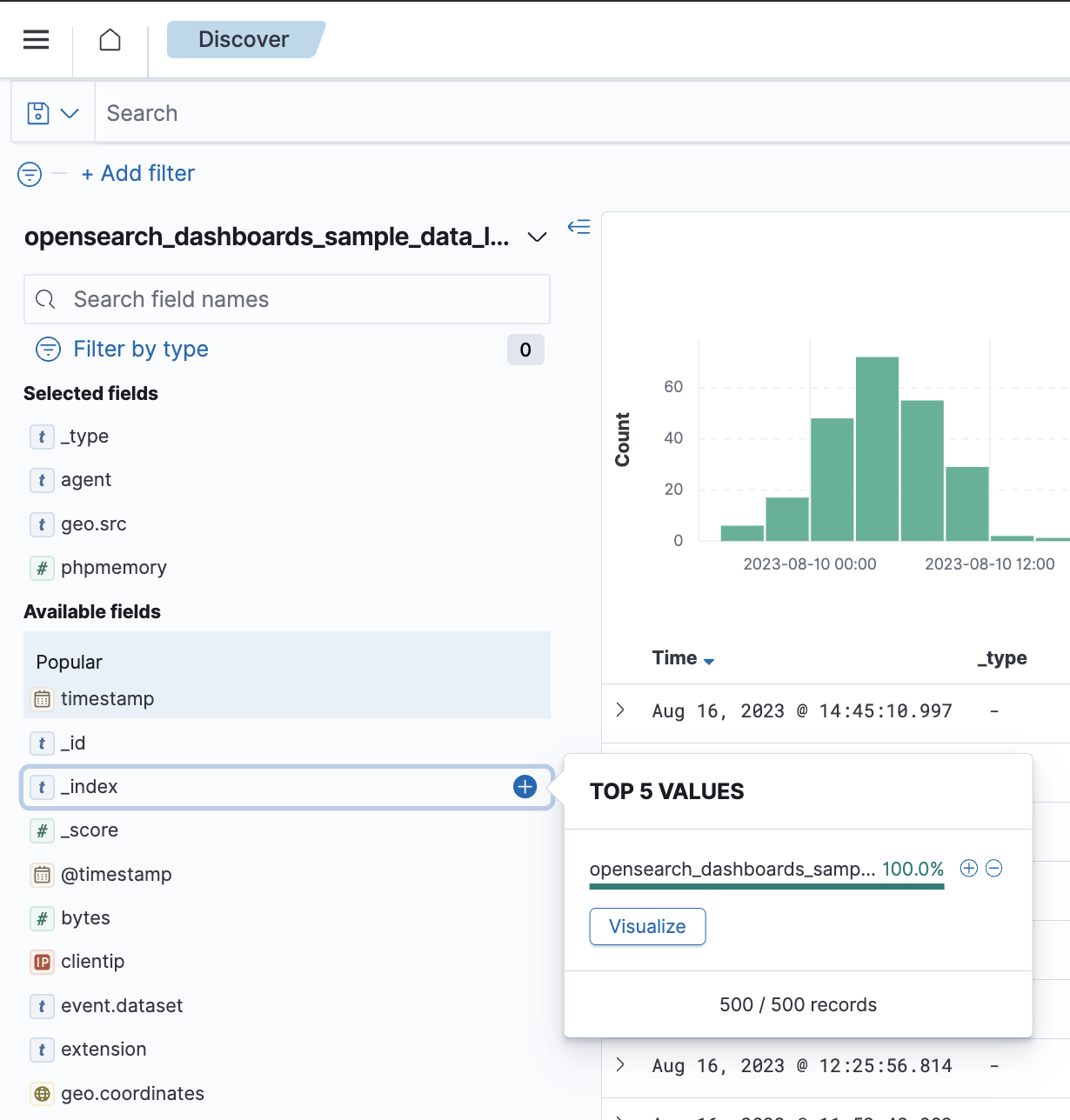Click the home icon
This screenshot has height=1120, width=1070.
(110, 39)
